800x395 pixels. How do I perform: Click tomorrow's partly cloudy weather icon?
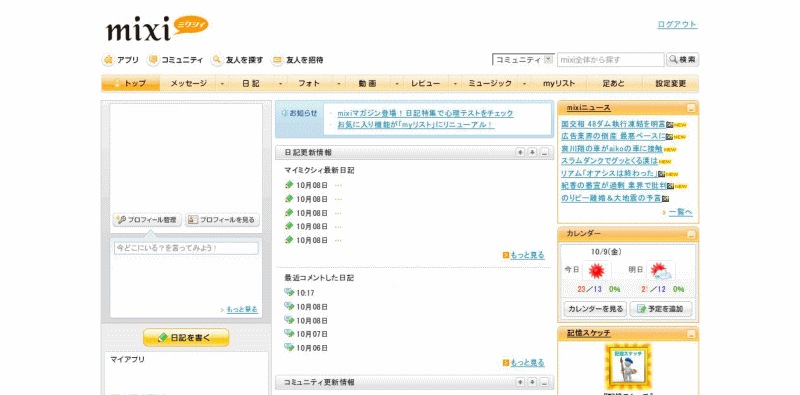coord(661,270)
